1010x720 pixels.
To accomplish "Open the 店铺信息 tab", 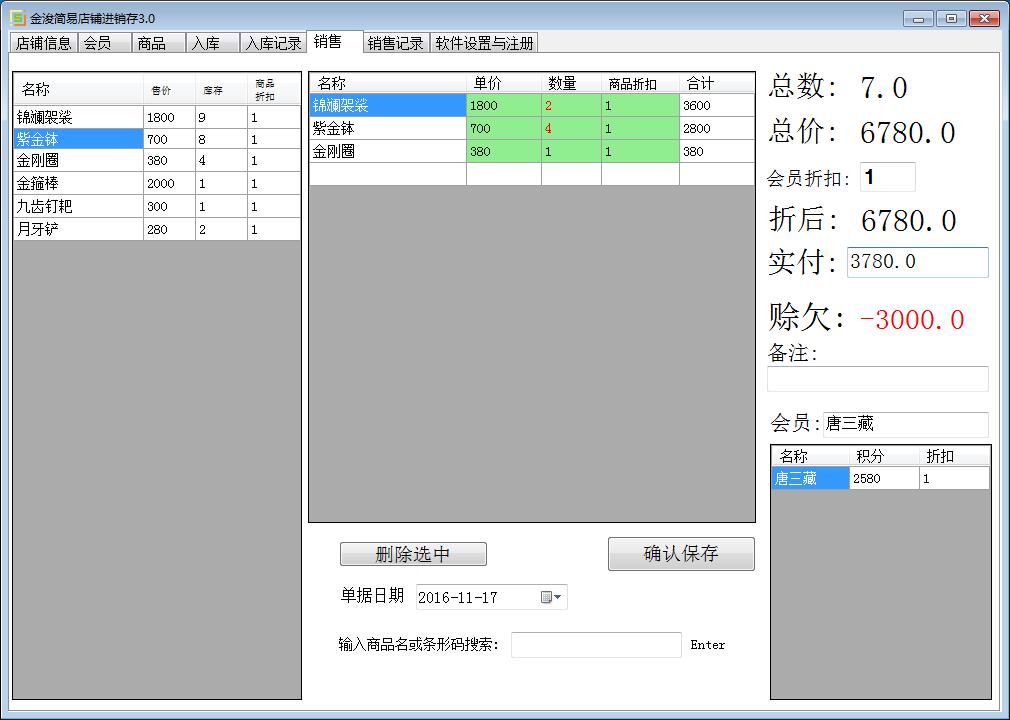I will [44, 43].
